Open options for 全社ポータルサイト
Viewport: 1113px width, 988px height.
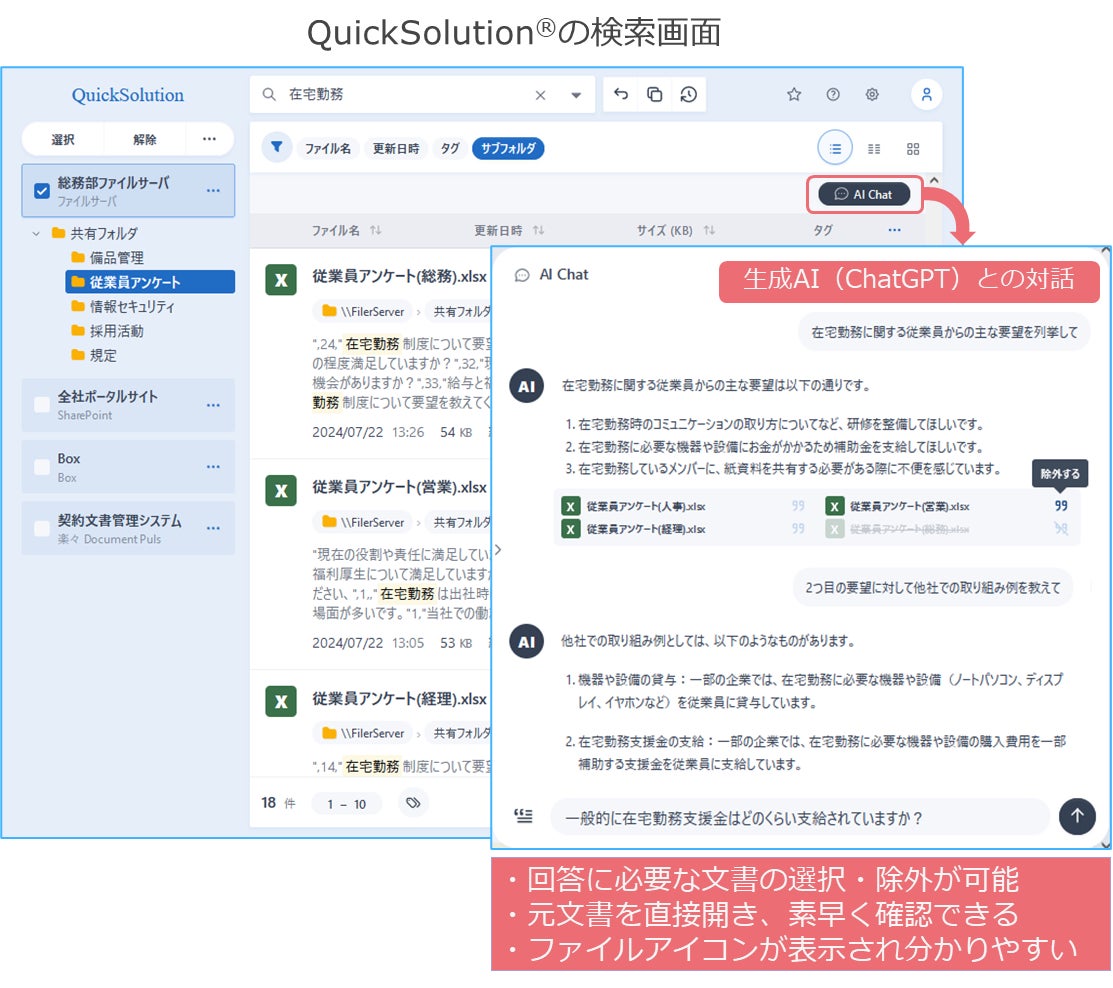point(213,405)
